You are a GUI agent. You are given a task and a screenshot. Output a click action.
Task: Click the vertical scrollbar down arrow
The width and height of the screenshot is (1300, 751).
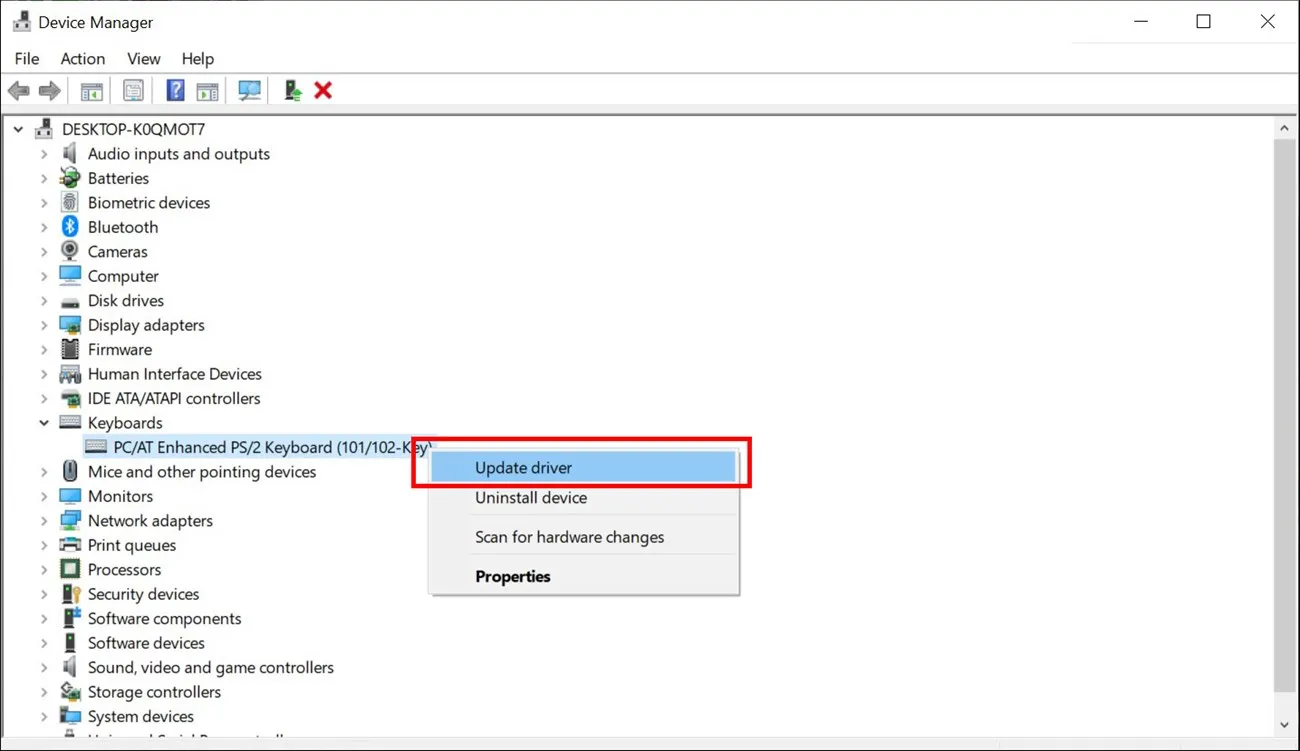pyautogui.click(x=1285, y=725)
